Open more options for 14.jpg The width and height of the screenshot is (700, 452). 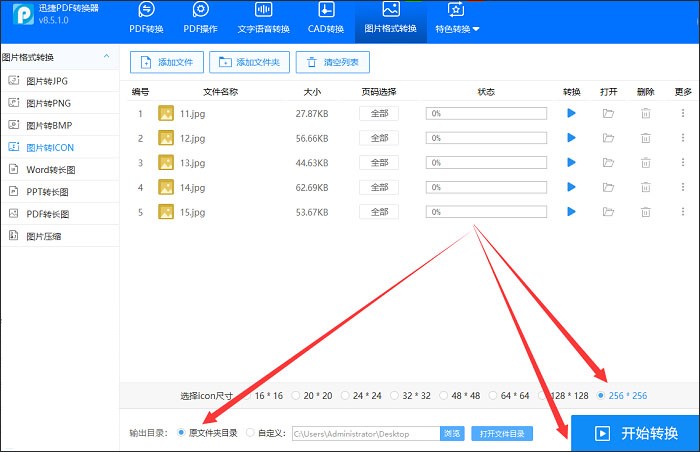(683, 187)
